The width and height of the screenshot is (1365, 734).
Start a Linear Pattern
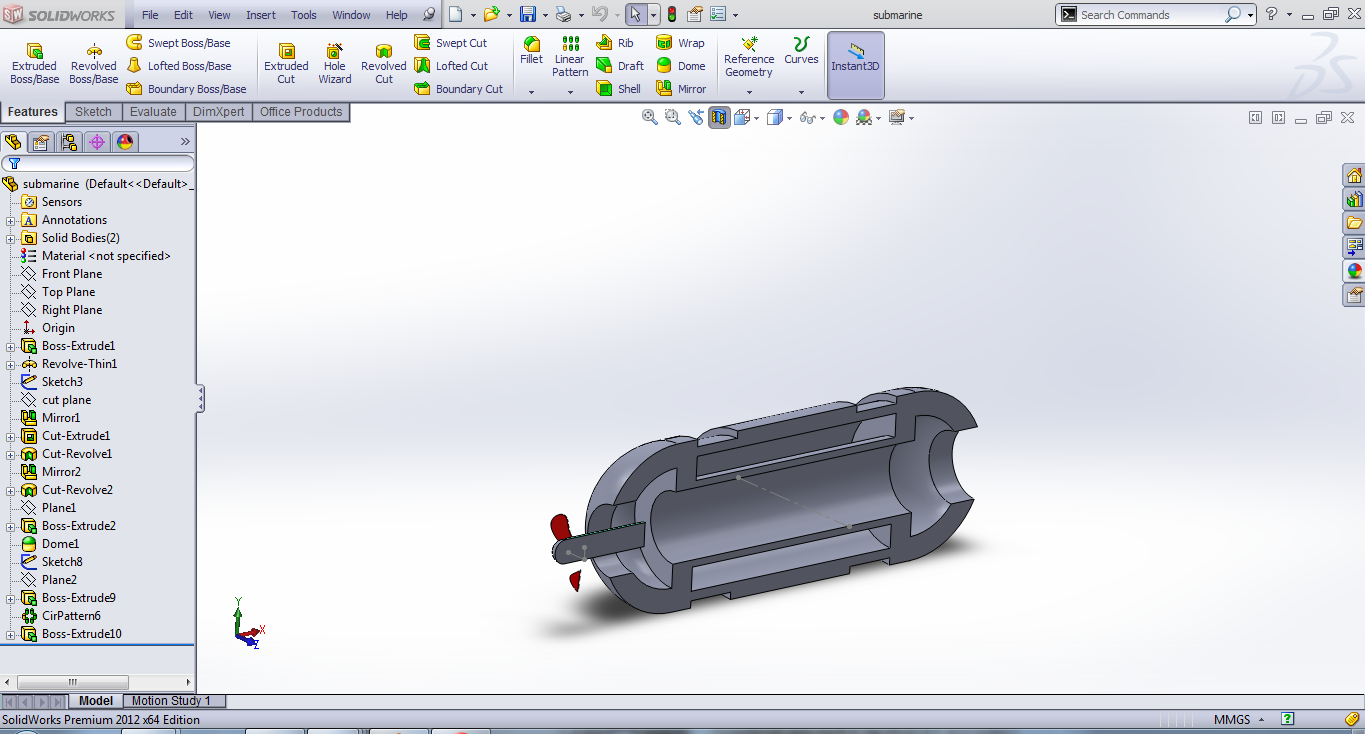[x=570, y=57]
